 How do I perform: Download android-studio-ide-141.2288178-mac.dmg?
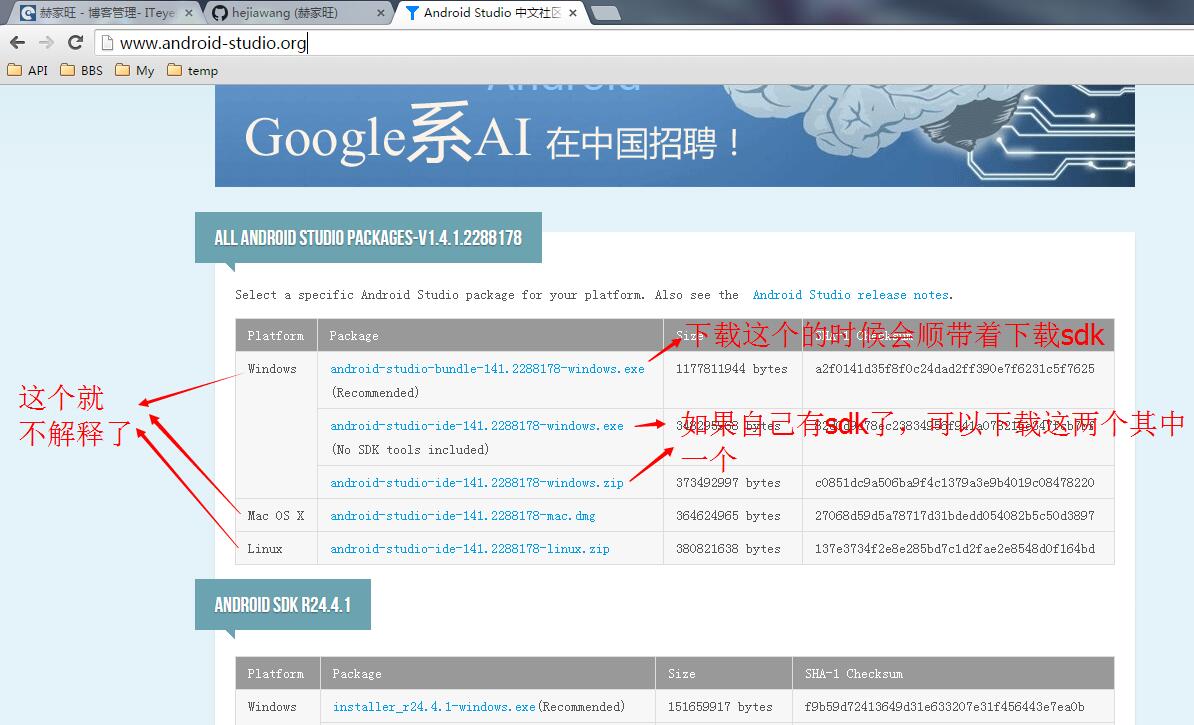[463, 516]
